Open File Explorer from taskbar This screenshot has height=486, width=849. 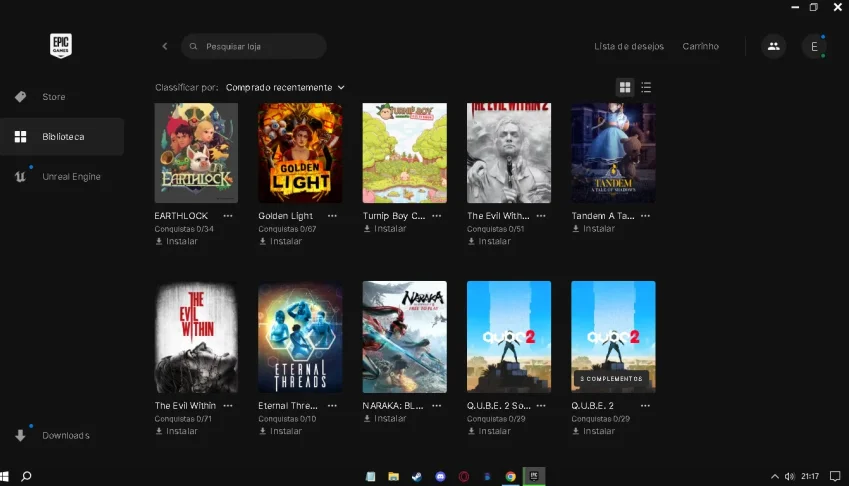point(394,476)
